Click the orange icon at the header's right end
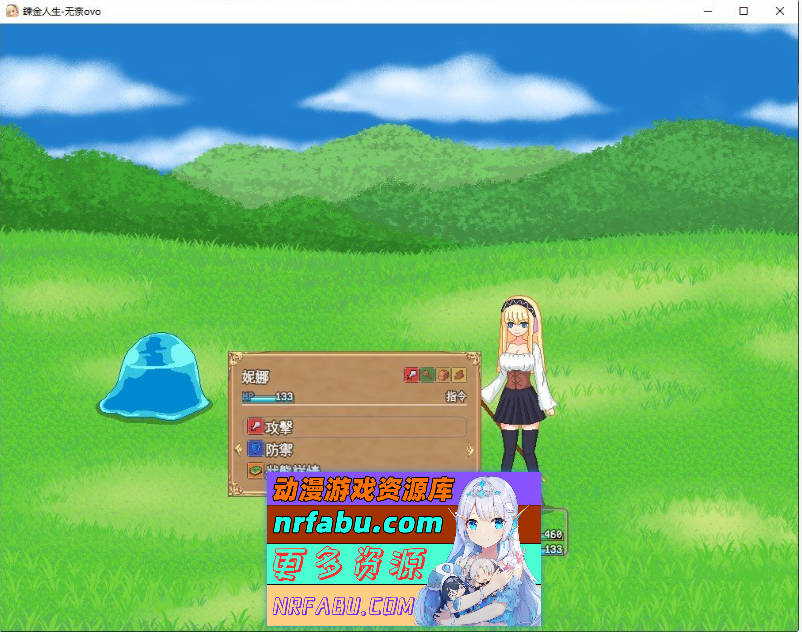The width and height of the screenshot is (802, 632). click(459, 375)
